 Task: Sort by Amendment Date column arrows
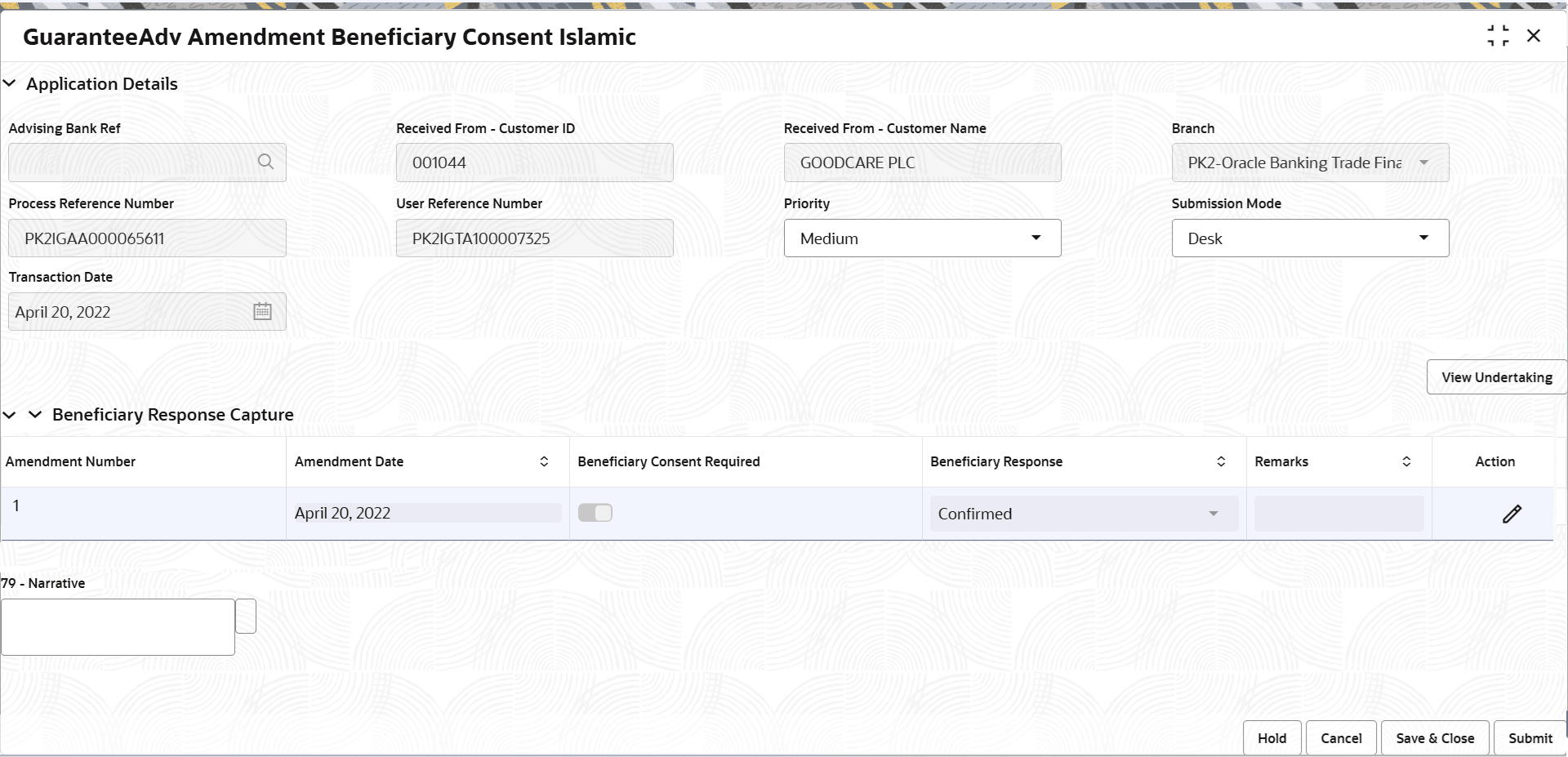544,461
